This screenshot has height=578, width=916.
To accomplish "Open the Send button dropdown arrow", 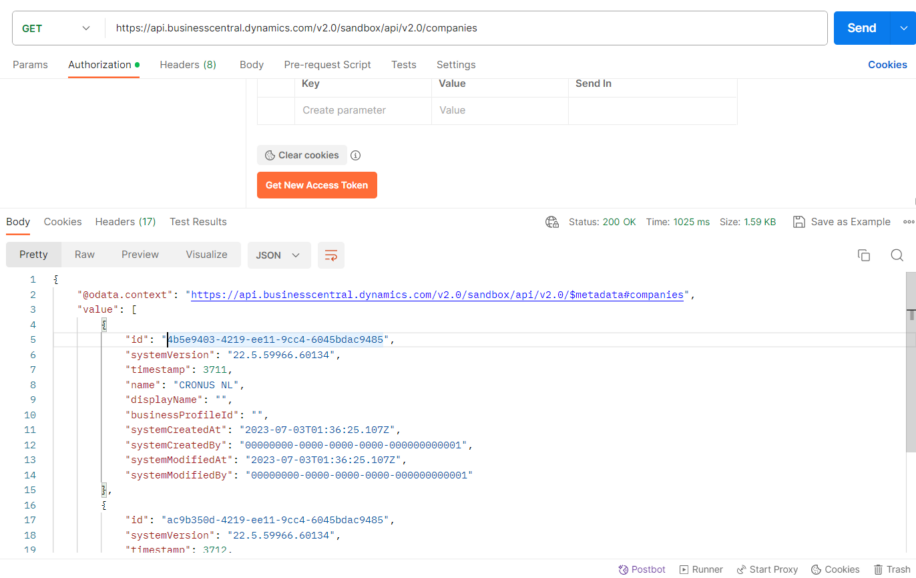I will click(901, 27).
